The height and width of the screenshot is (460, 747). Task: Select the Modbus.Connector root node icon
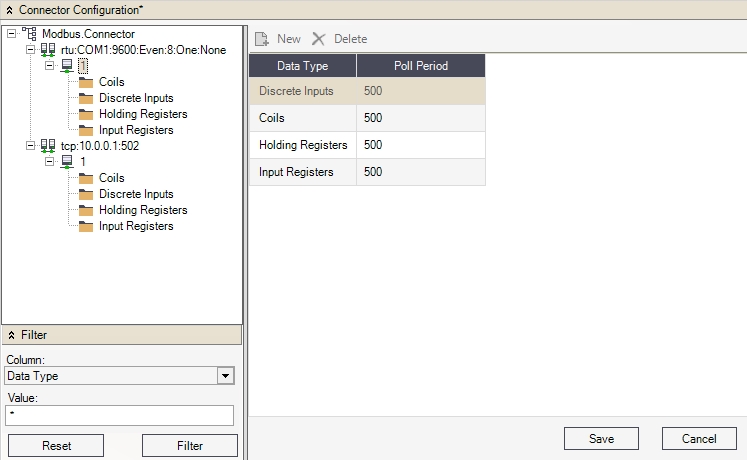[x=30, y=34]
